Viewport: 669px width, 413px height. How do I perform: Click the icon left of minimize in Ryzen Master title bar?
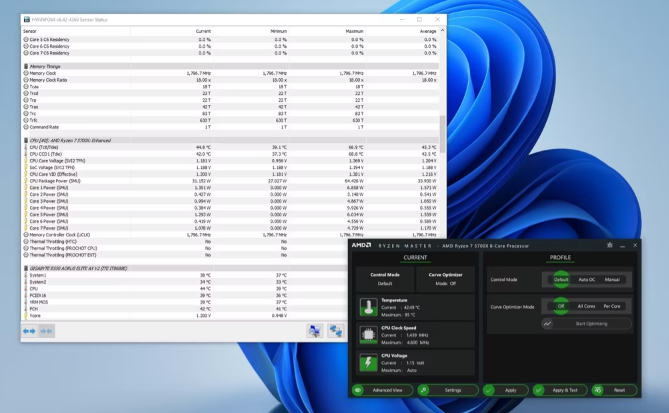pos(610,245)
